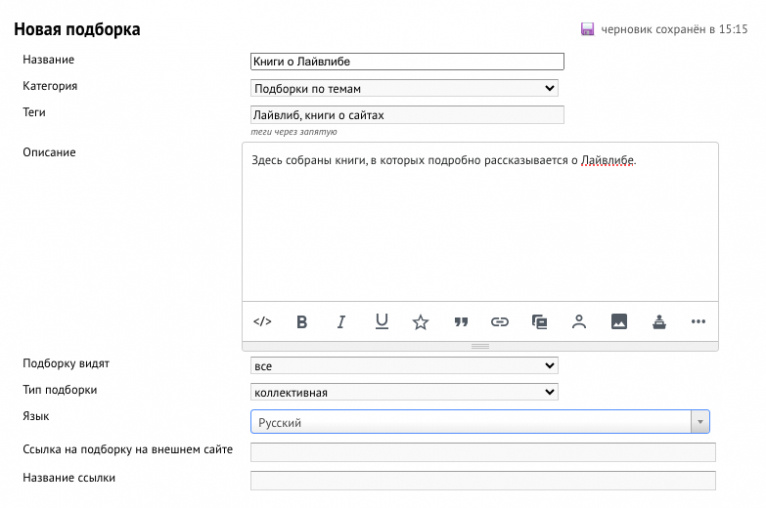Toggle italic formatting in description editor
The height and width of the screenshot is (508, 766).
point(341,322)
